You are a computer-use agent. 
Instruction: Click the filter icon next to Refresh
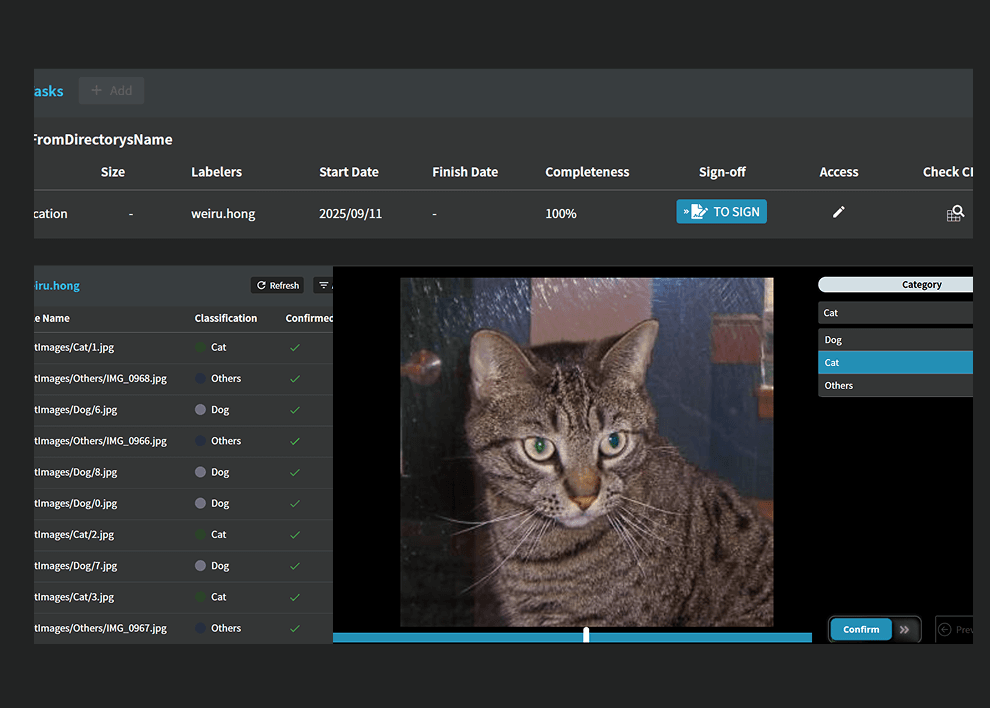[323, 286]
